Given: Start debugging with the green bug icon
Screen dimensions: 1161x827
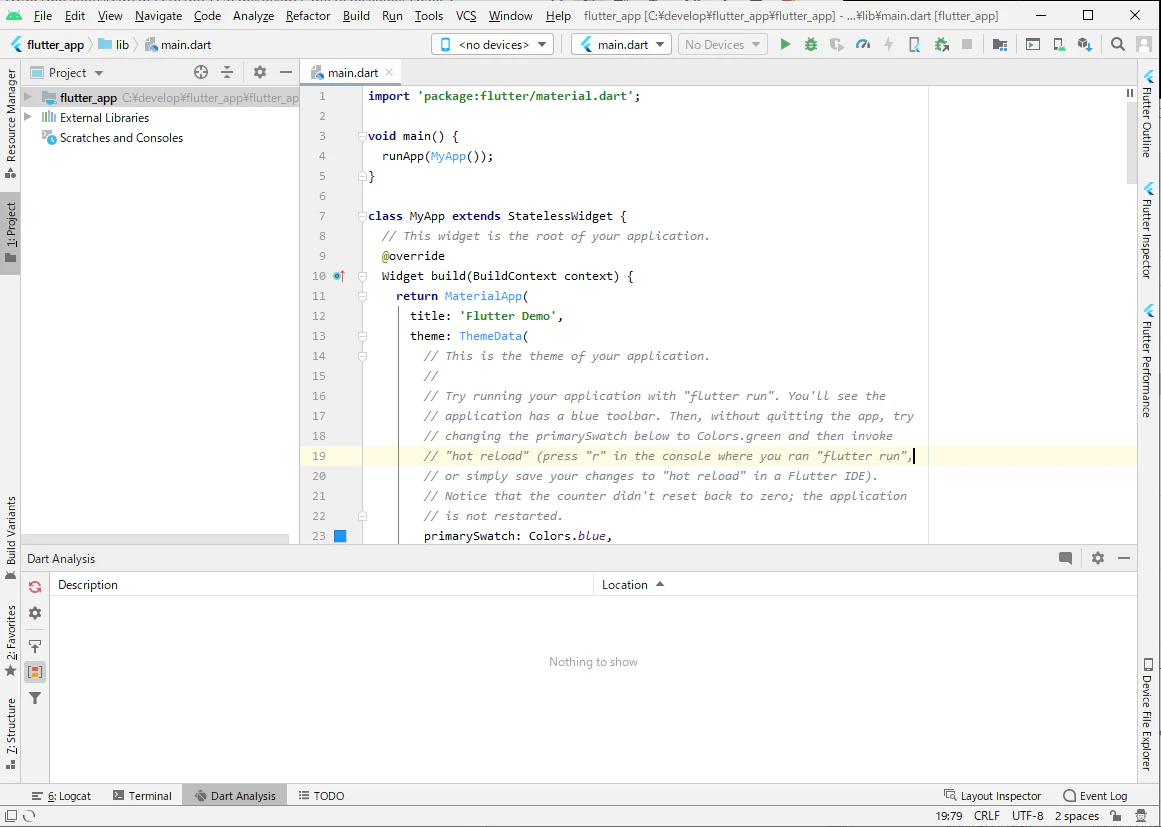Looking at the screenshot, I should click(x=811, y=44).
